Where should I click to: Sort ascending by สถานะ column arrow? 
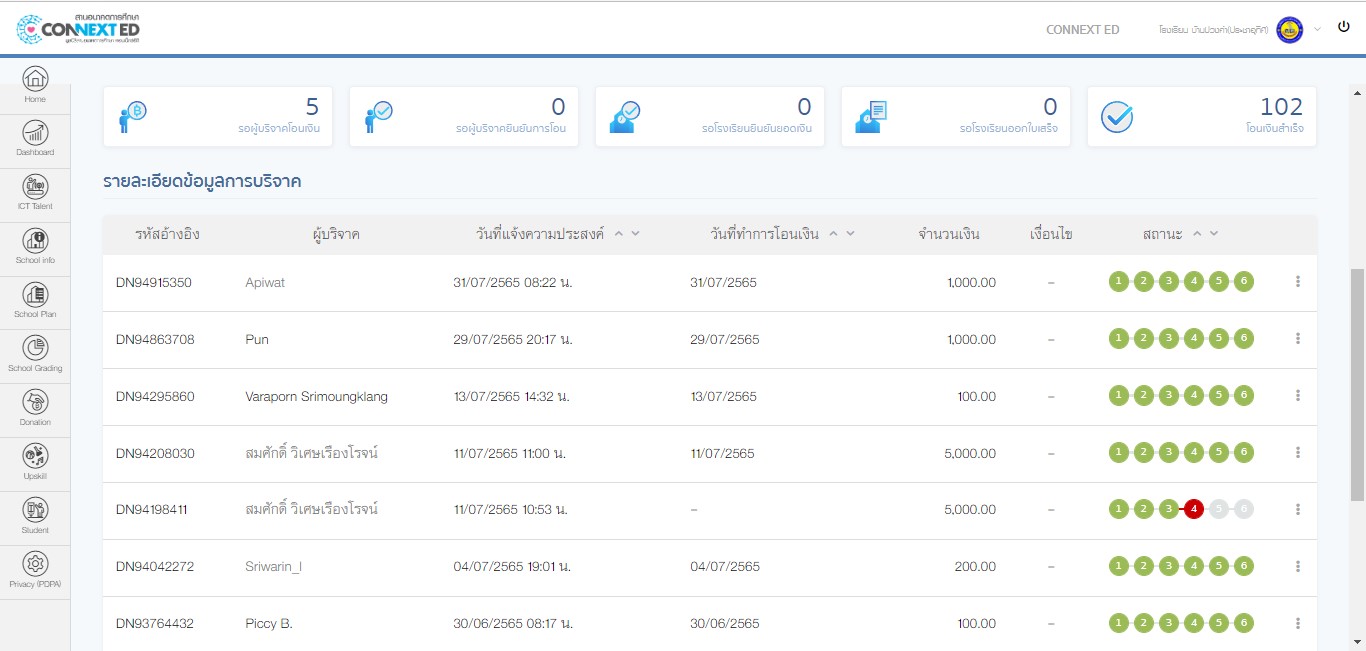tap(1198, 234)
